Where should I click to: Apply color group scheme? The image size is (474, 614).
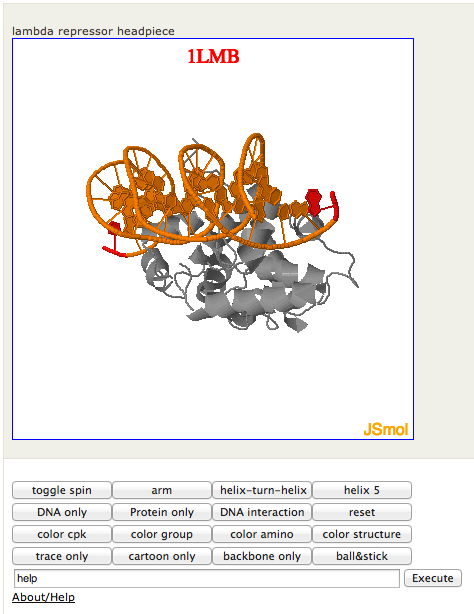tap(162, 534)
